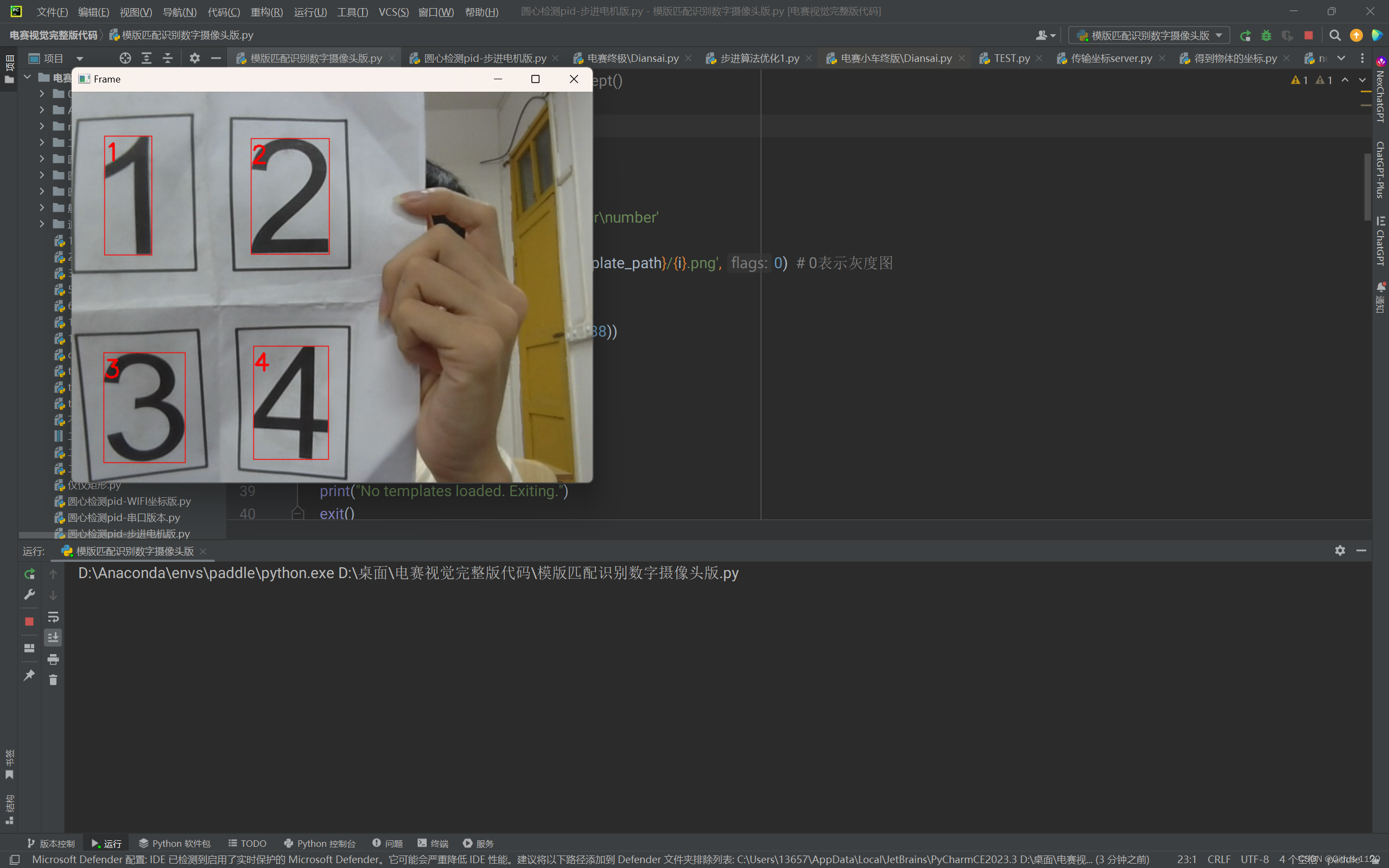Pin the run tab with the pin icon

[x=29, y=675]
